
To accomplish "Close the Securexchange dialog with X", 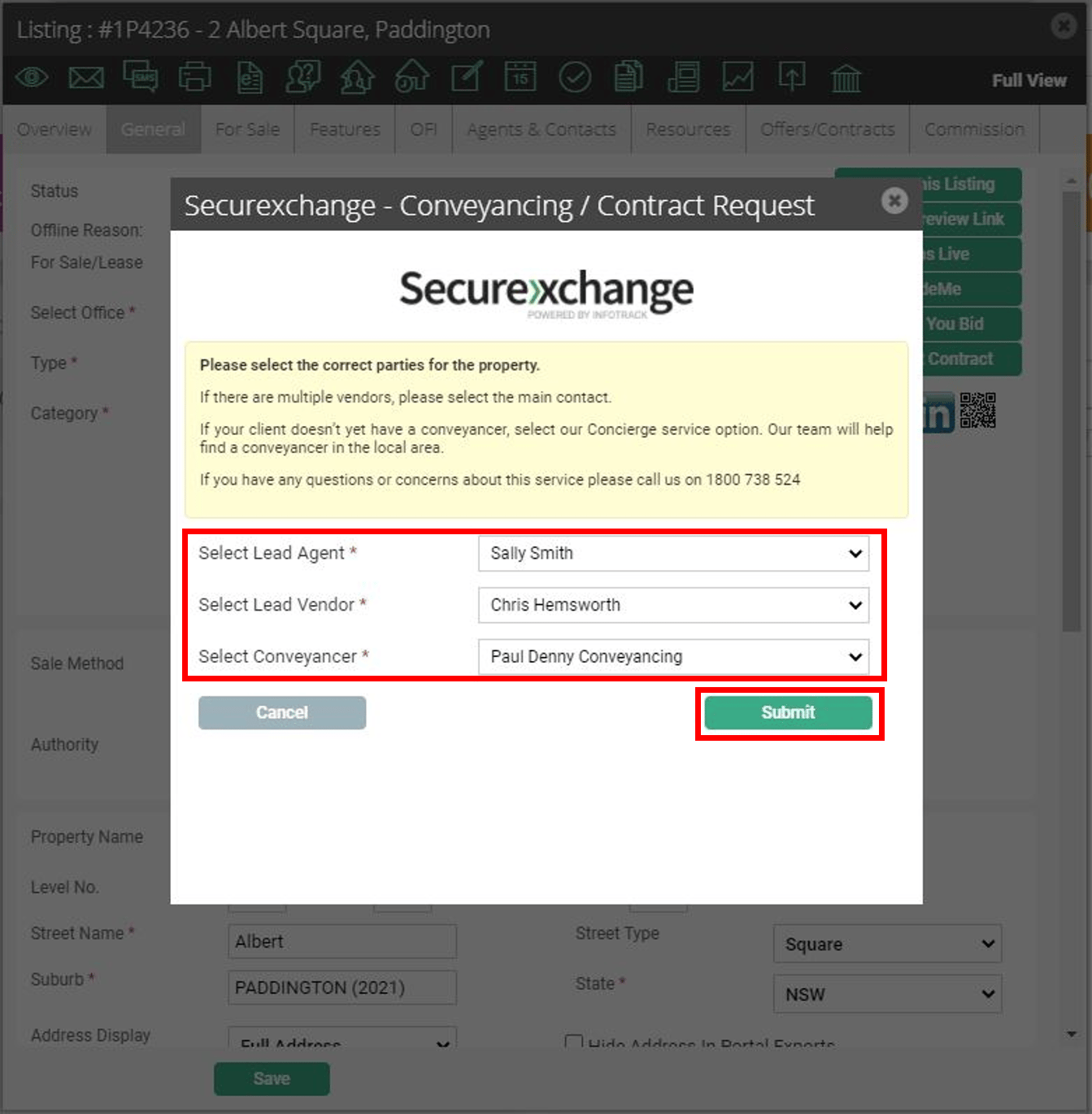I will click(x=894, y=201).
